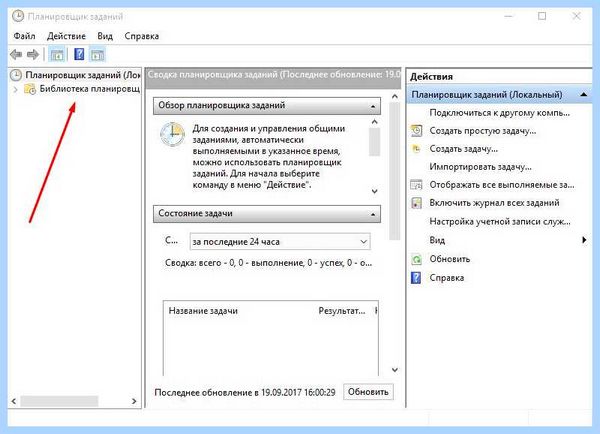Click Включить журнал всех заданий action
The image size is (600, 434).
tap(494, 203)
